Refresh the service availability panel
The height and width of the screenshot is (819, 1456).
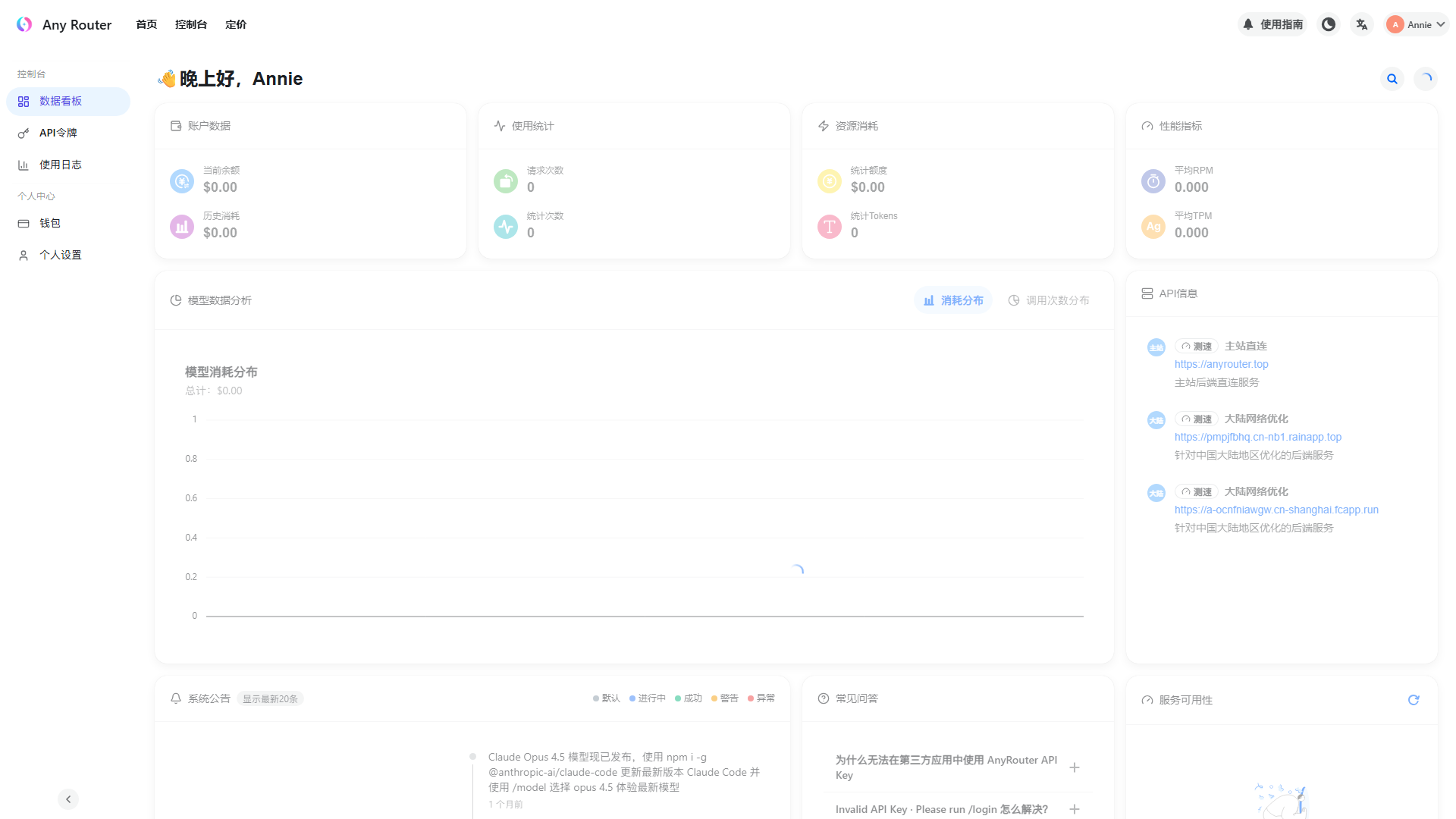pos(1413,700)
